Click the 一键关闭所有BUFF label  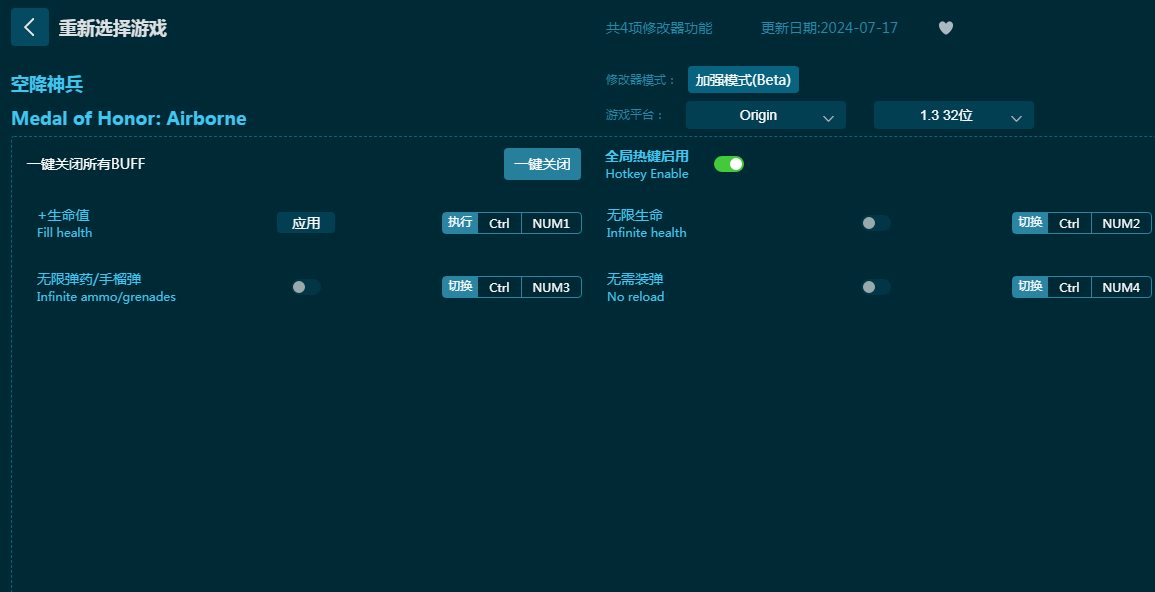coord(86,164)
